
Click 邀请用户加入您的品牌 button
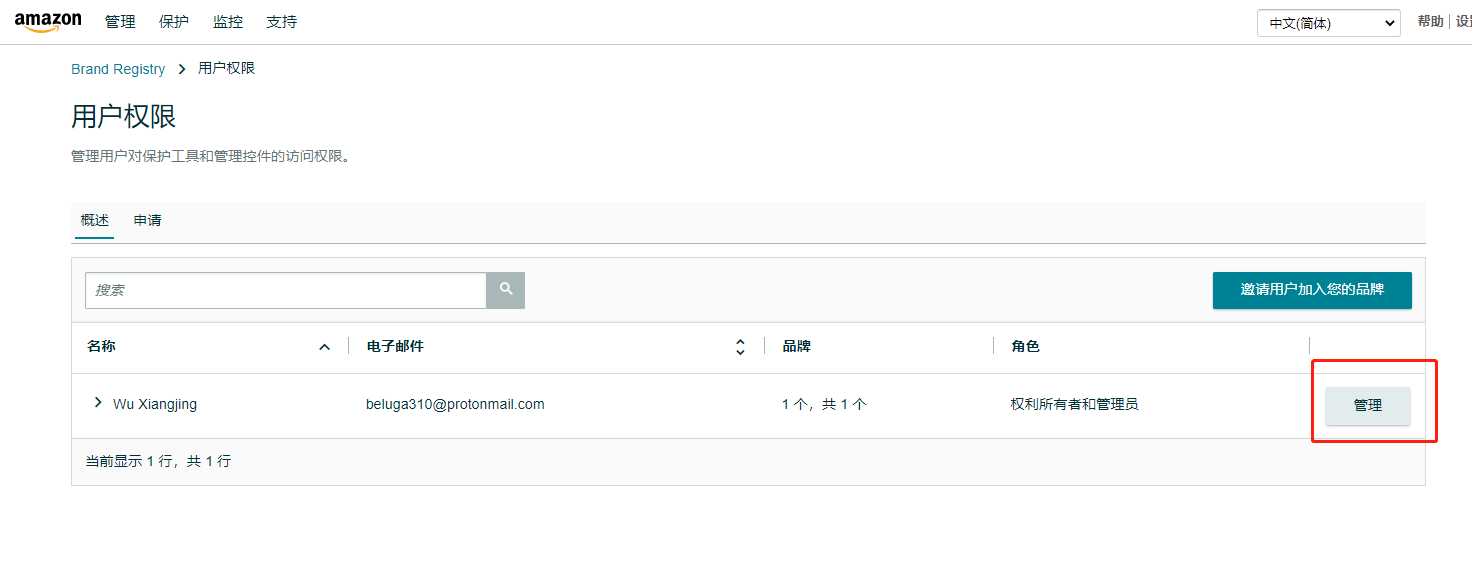[1312, 290]
